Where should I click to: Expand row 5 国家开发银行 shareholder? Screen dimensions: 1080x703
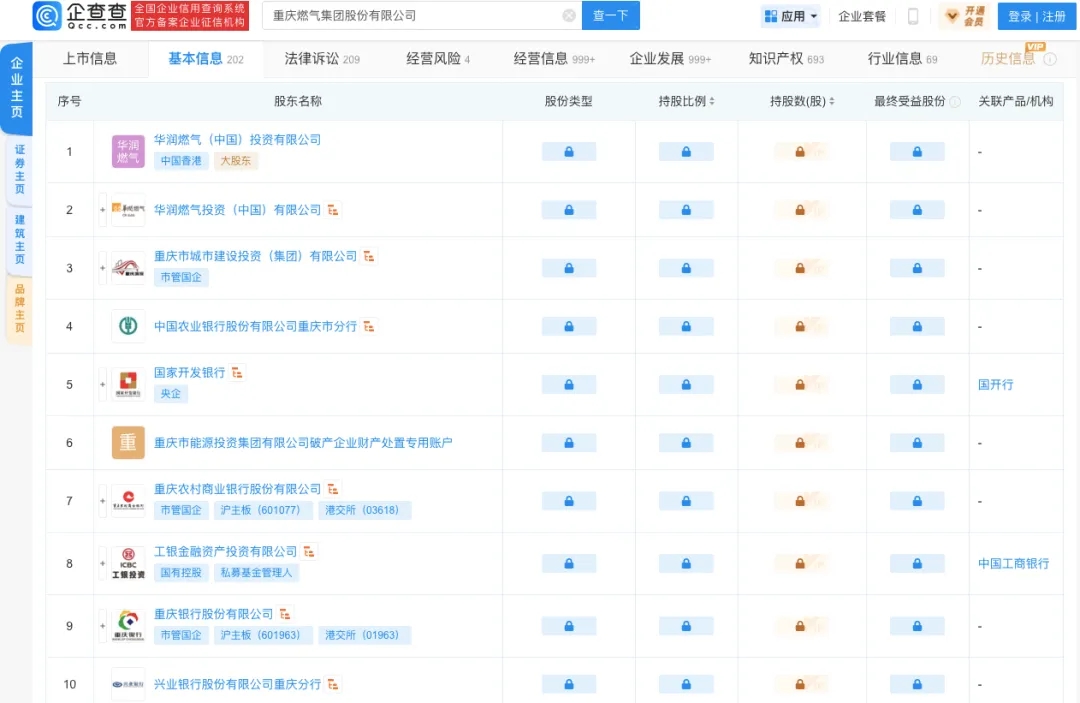[103, 384]
